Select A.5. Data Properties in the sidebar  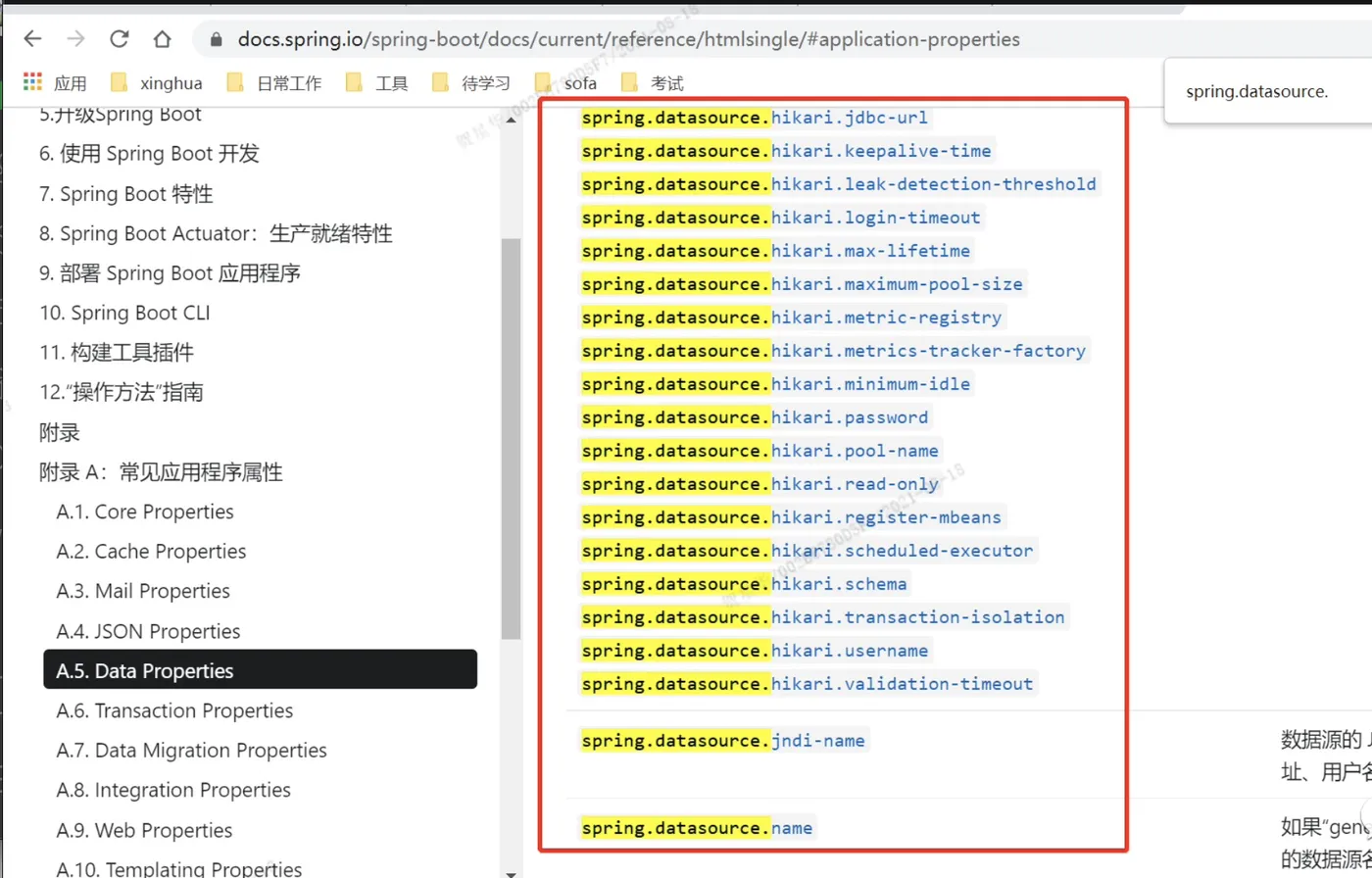coord(144,670)
